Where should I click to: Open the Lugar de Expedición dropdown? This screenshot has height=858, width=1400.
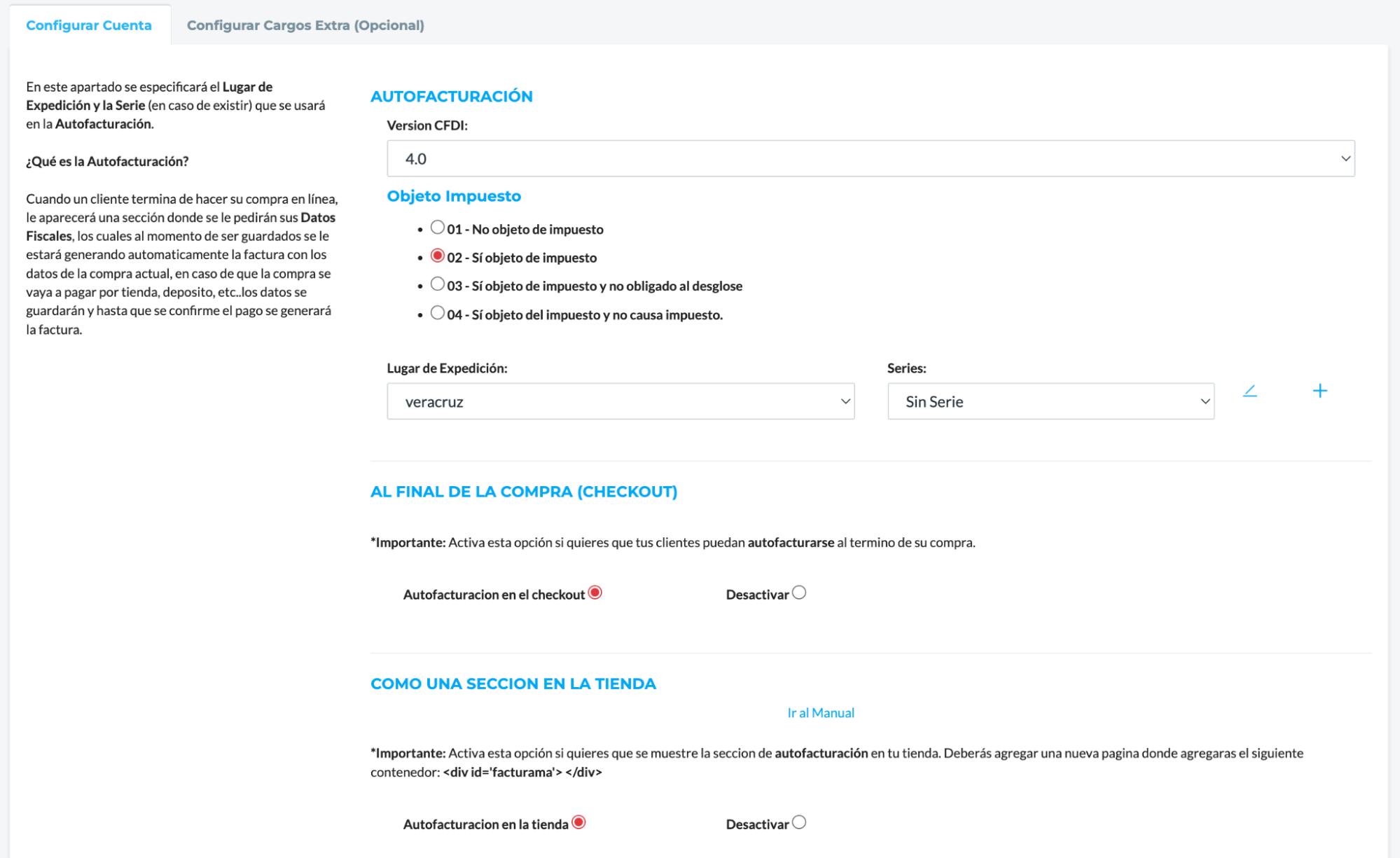(x=621, y=401)
